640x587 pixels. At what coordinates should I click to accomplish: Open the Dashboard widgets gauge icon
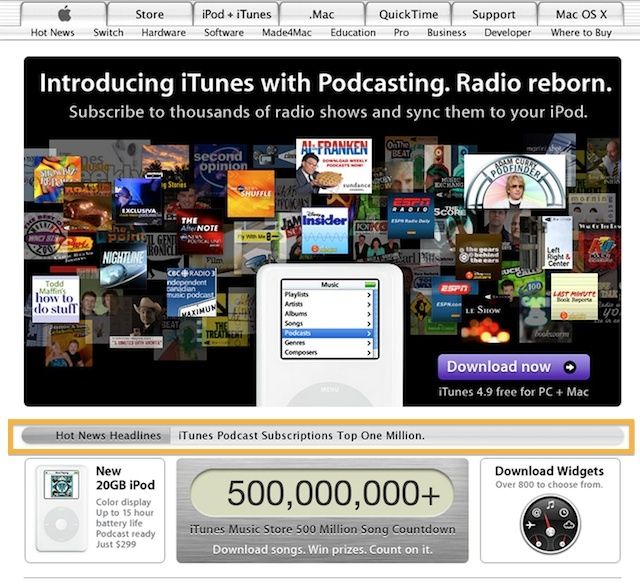(x=549, y=525)
